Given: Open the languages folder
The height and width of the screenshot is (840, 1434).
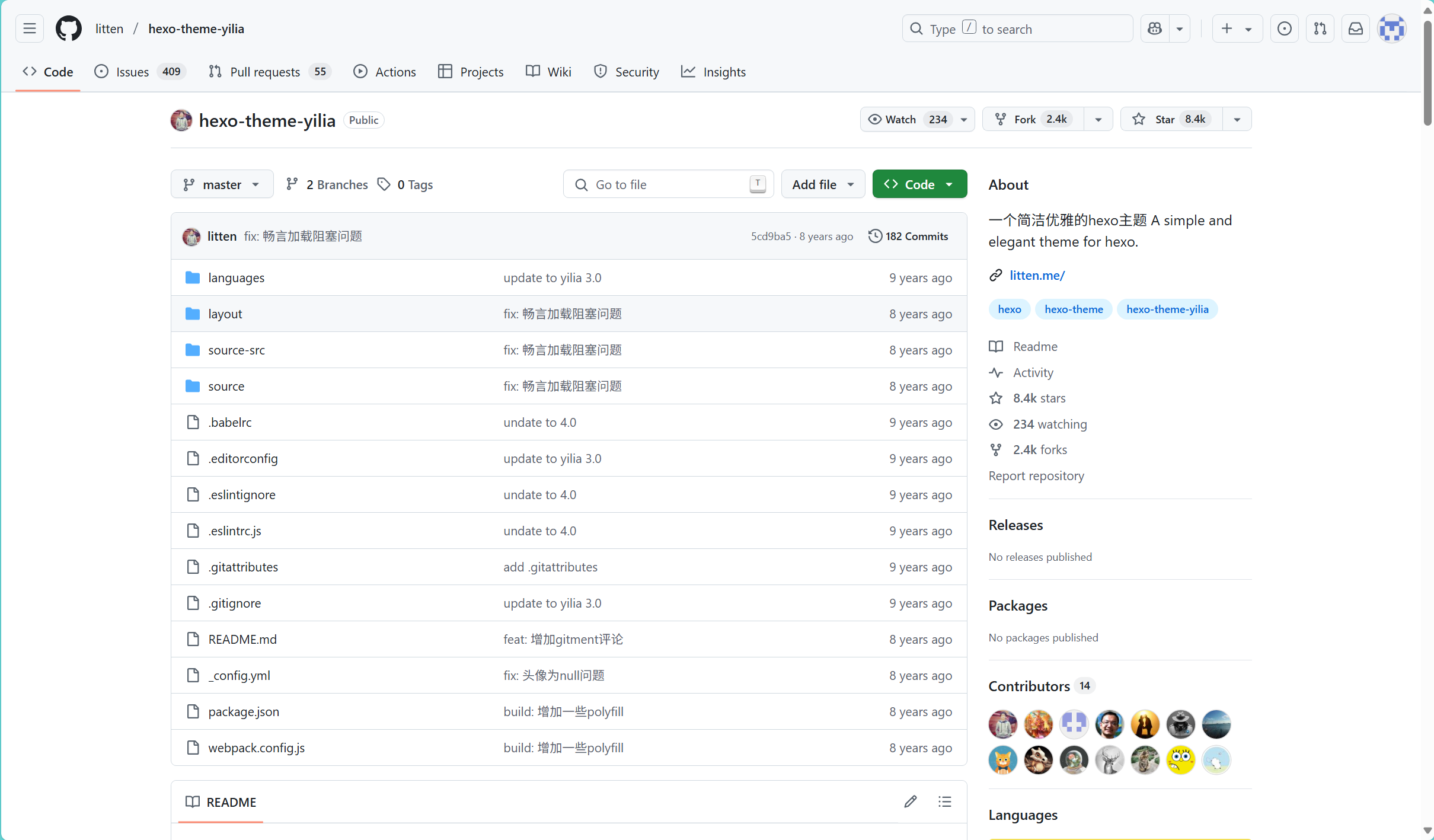Looking at the screenshot, I should 237,277.
